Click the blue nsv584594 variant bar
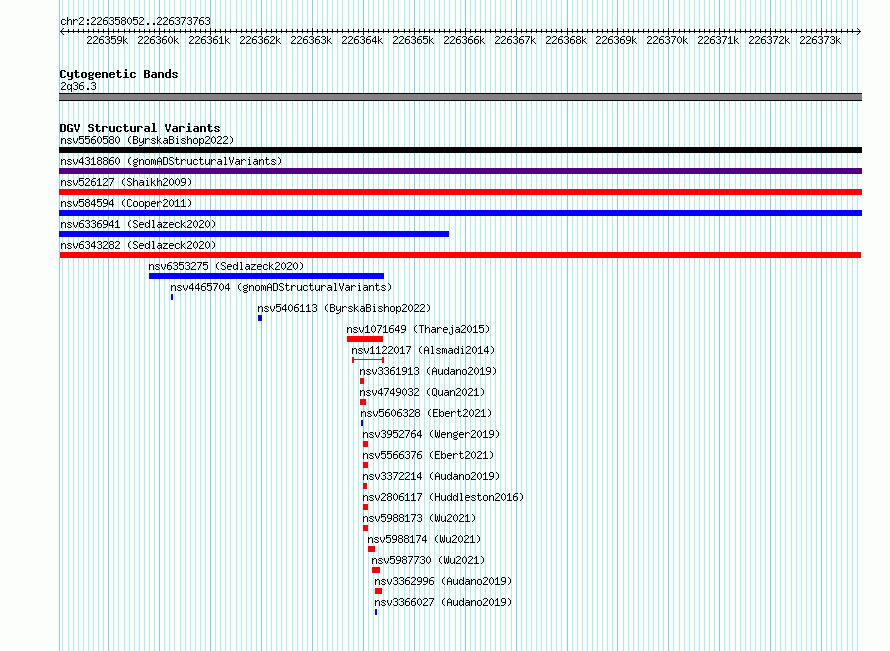The image size is (890, 651). [460, 213]
